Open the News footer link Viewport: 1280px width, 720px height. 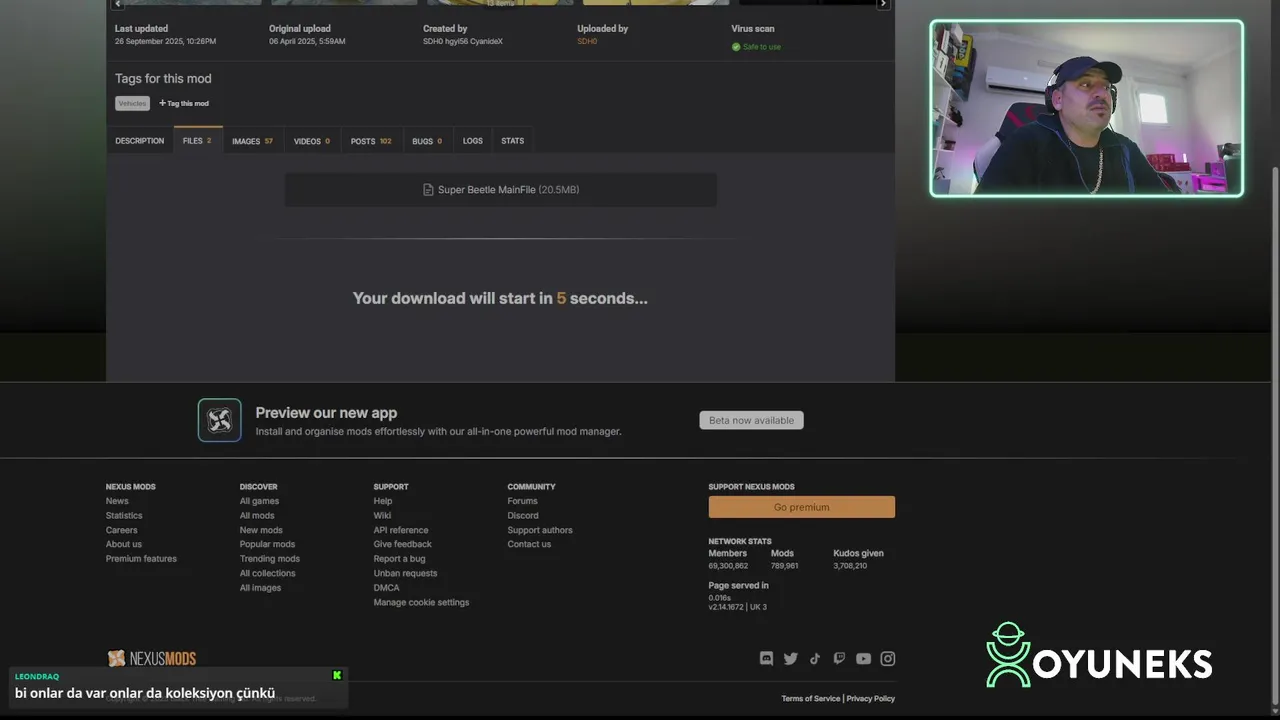click(x=117, y=501)
